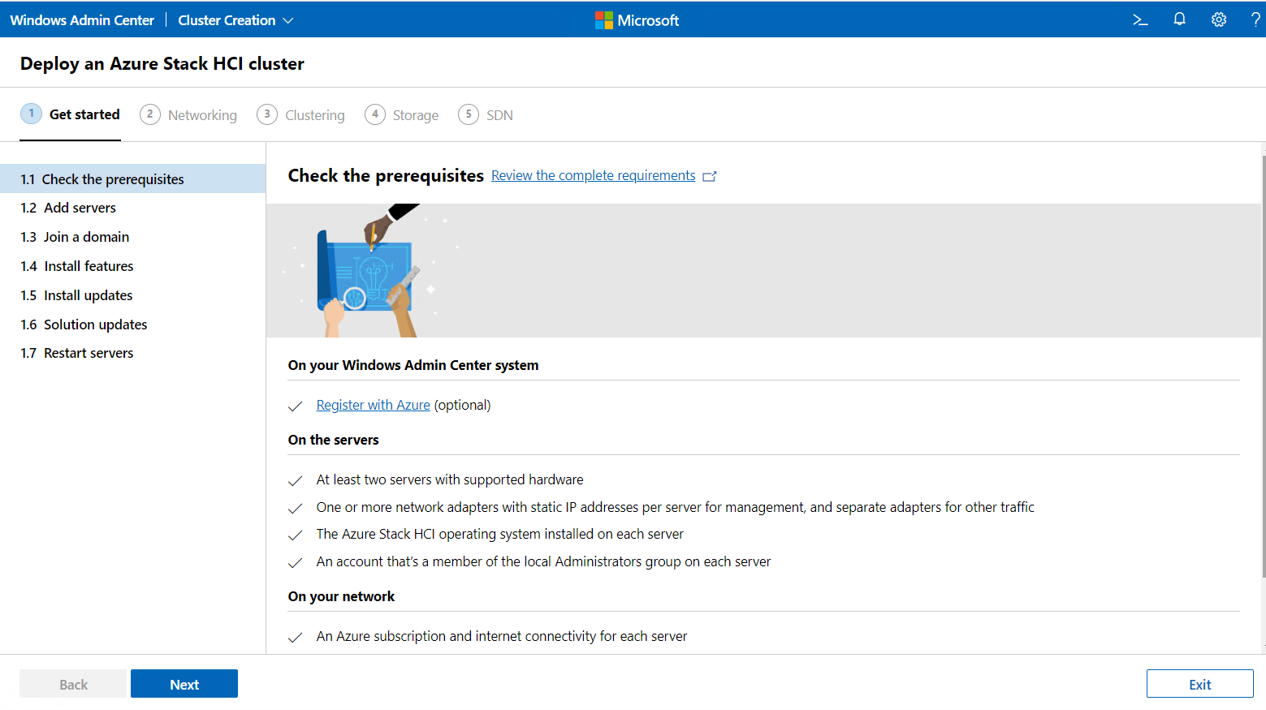Click the external link icon beside requirements

[x=710, y=176]
